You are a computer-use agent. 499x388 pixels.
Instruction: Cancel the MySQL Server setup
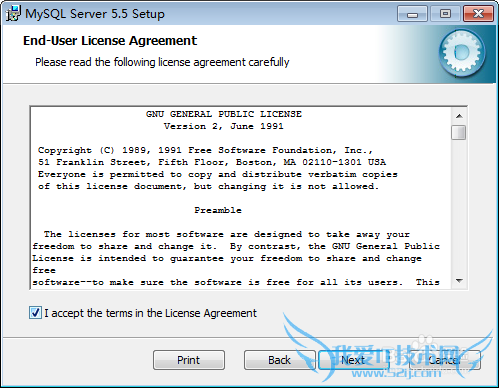[x=445, y=360]
